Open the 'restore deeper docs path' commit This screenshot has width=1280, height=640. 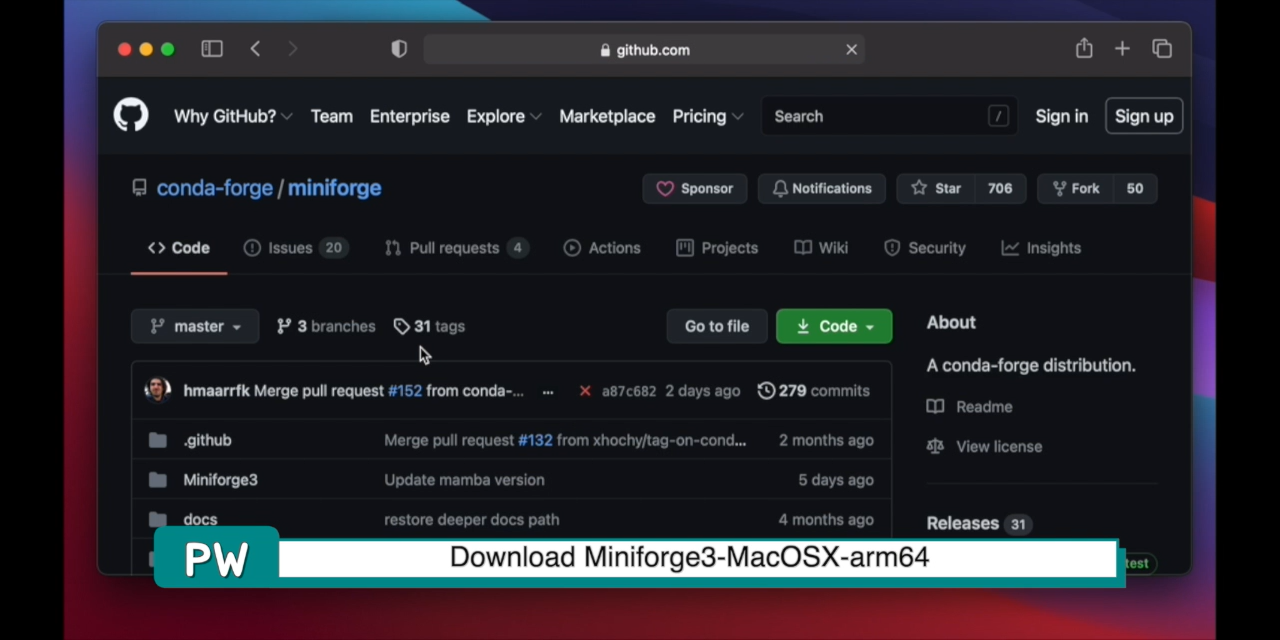tap(472, 519)
